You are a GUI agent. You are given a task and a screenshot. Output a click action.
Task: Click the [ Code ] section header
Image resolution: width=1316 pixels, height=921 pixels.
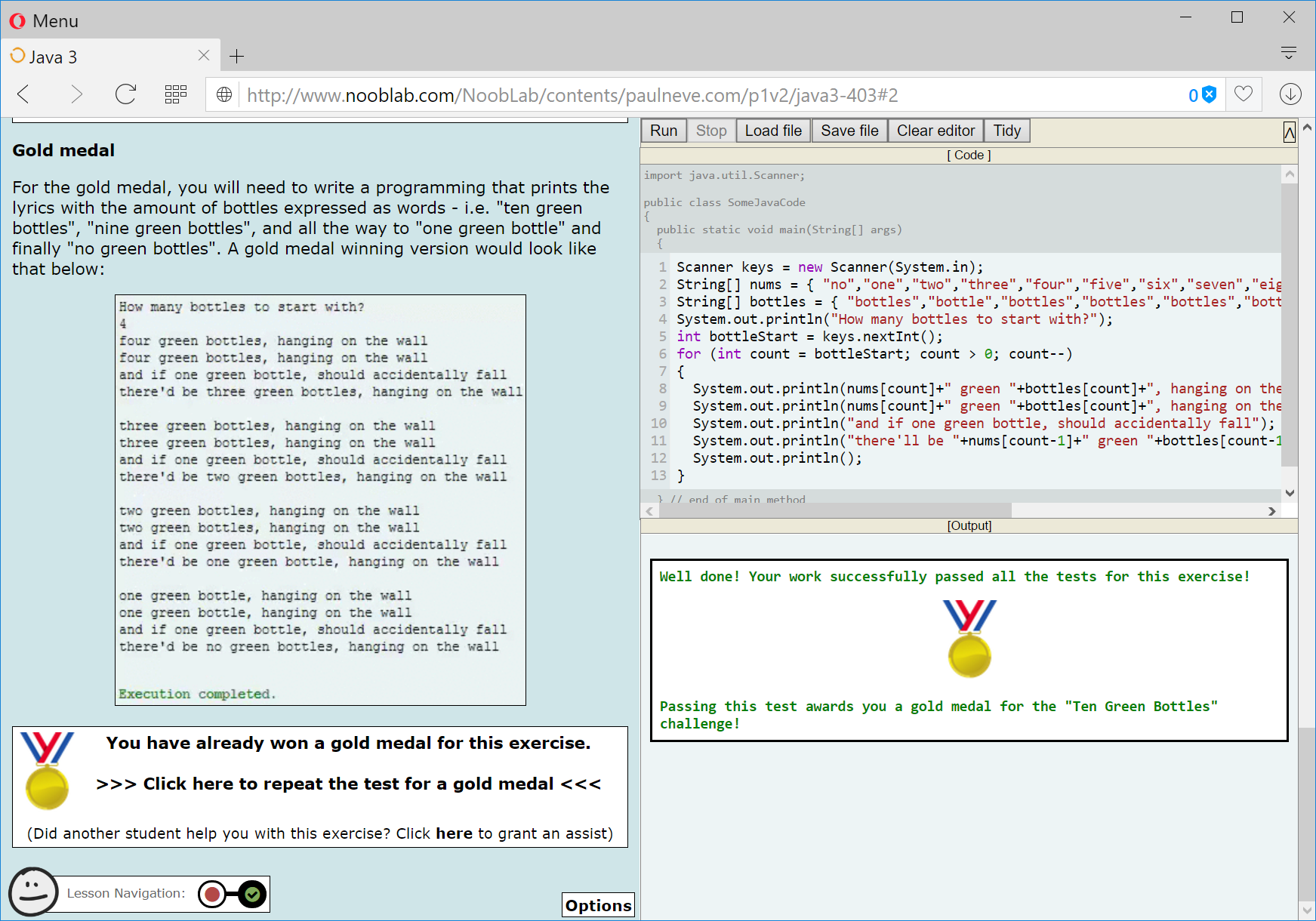[969, 155]
